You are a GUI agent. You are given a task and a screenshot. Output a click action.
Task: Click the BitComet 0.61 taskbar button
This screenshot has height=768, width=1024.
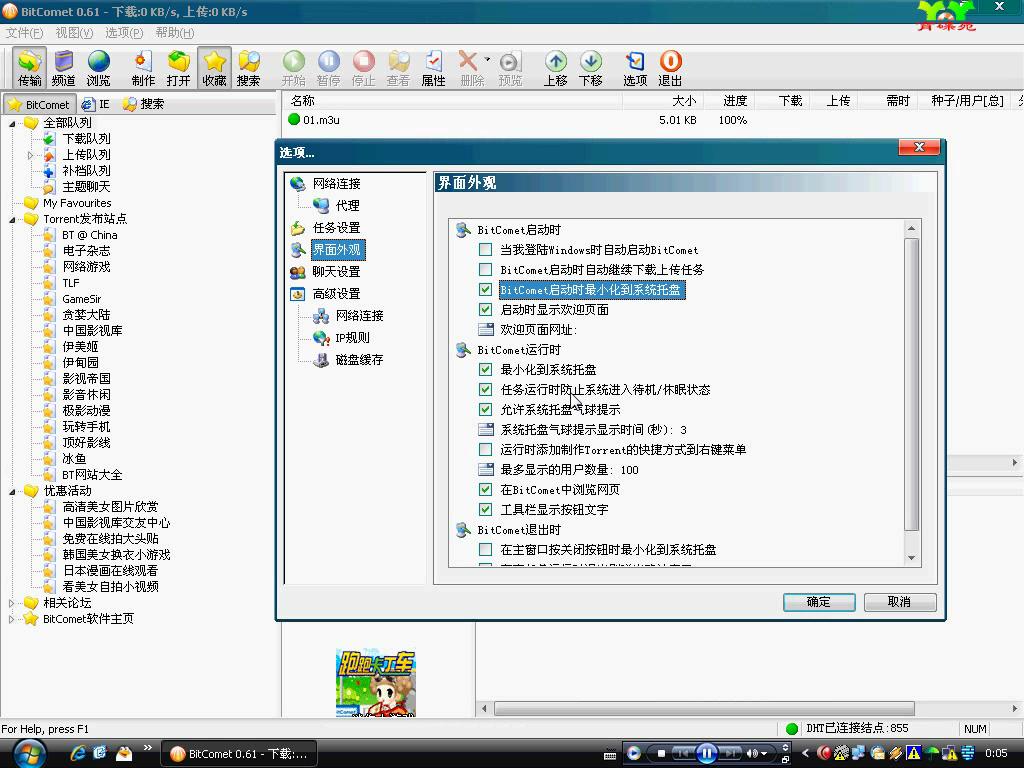coord(239,753)
